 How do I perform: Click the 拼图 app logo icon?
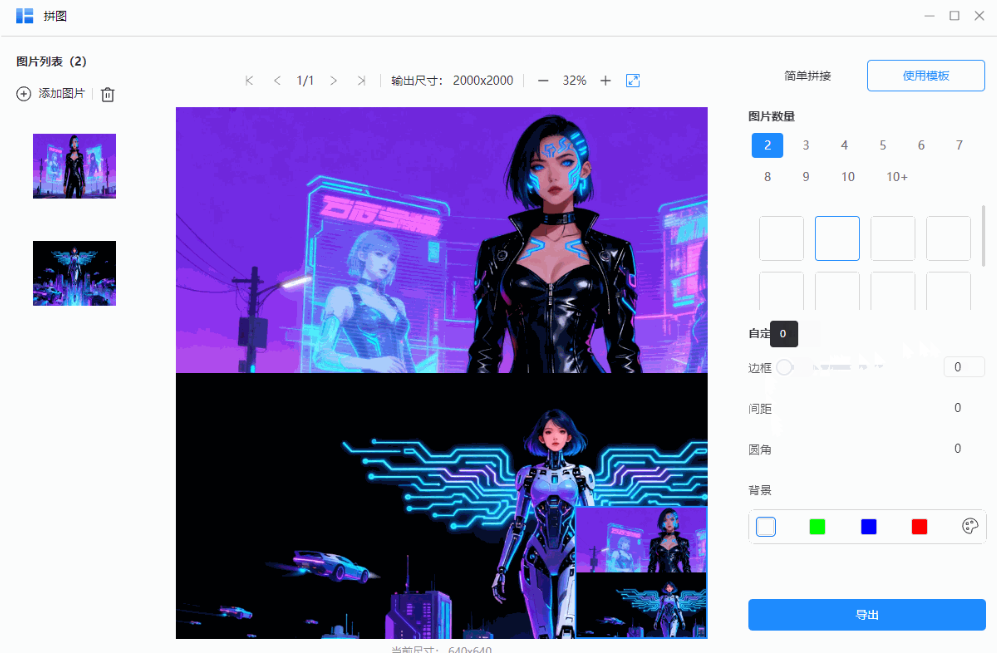click(x=24, y=16)
